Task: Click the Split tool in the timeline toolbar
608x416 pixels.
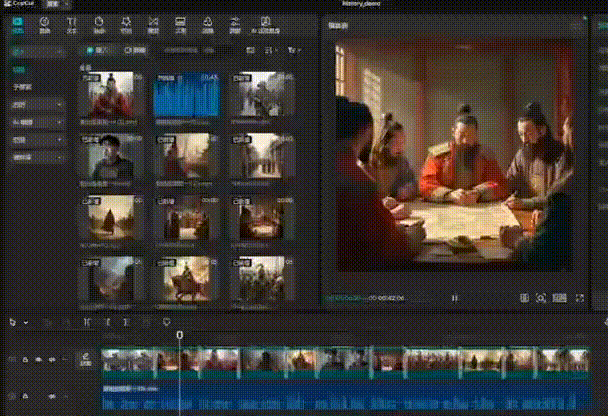Action: [x=87, y=322]
